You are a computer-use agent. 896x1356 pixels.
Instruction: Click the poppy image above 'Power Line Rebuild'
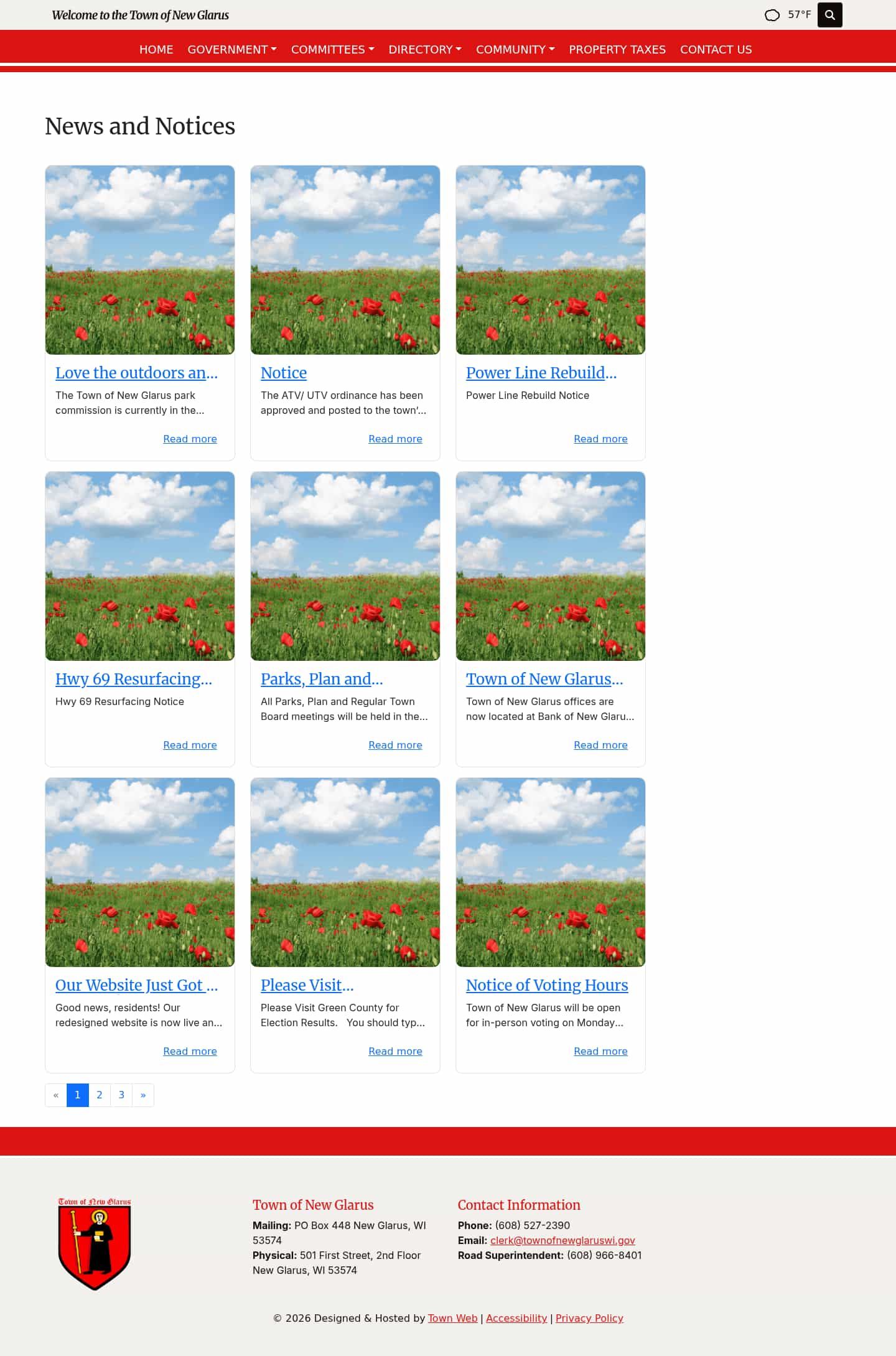551,260
